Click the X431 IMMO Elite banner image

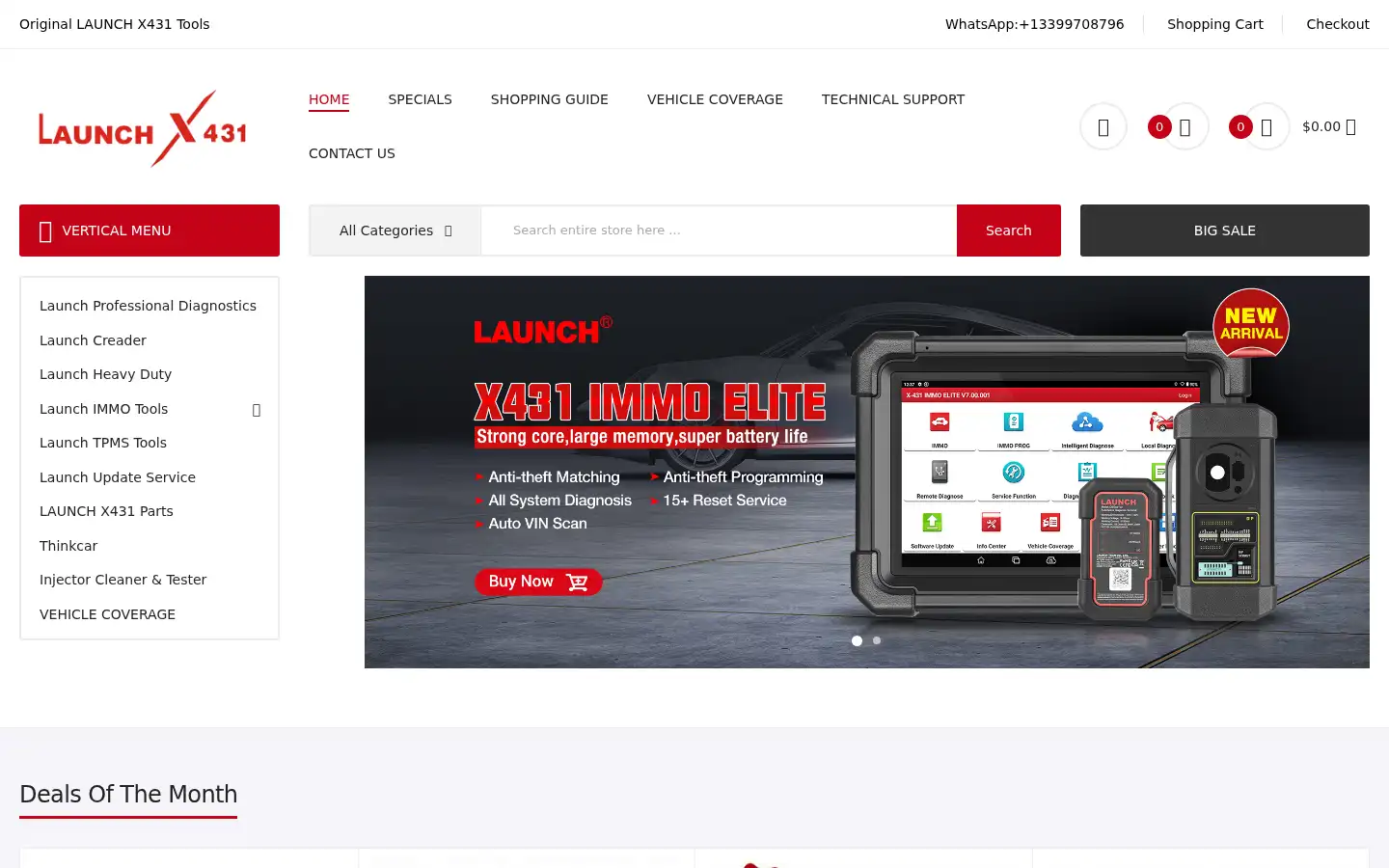click(867, 473)
